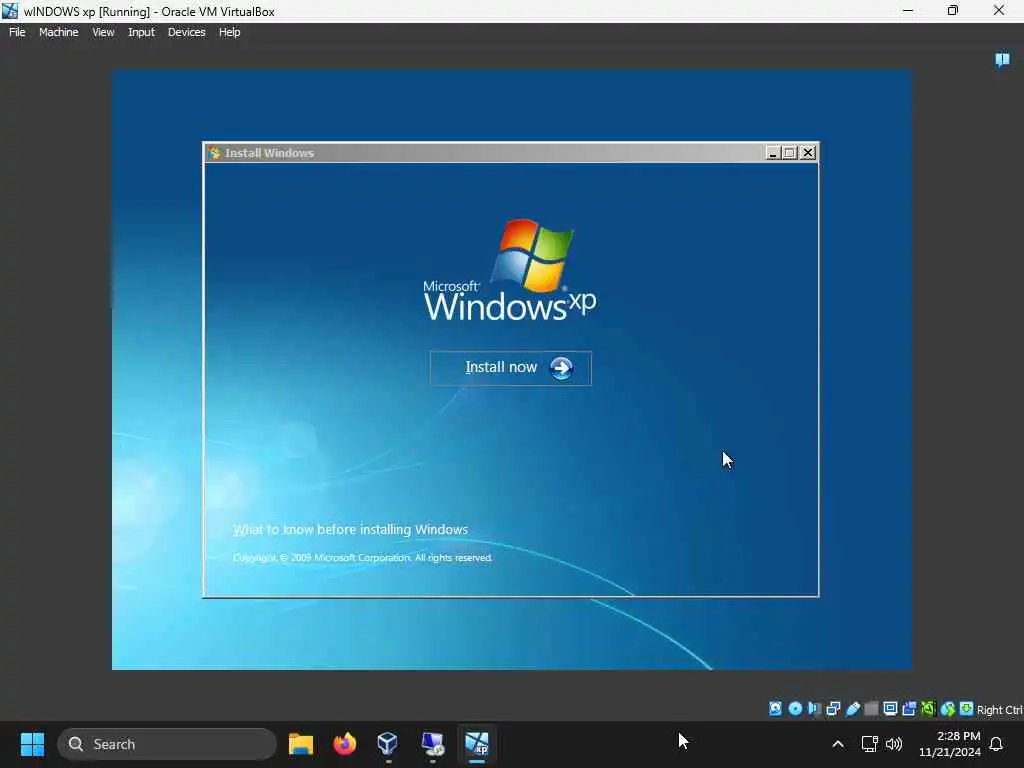Click the shared folders status icon

[871, 709]
